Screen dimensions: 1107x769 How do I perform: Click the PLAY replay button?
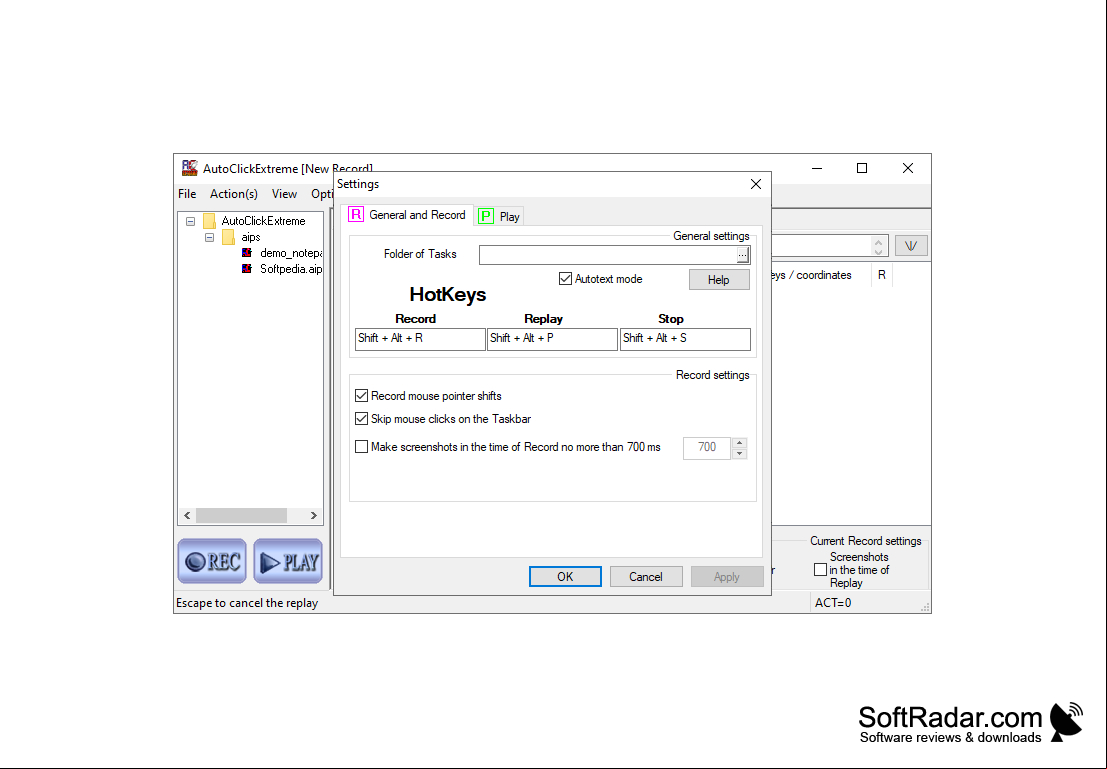[288, 561]
